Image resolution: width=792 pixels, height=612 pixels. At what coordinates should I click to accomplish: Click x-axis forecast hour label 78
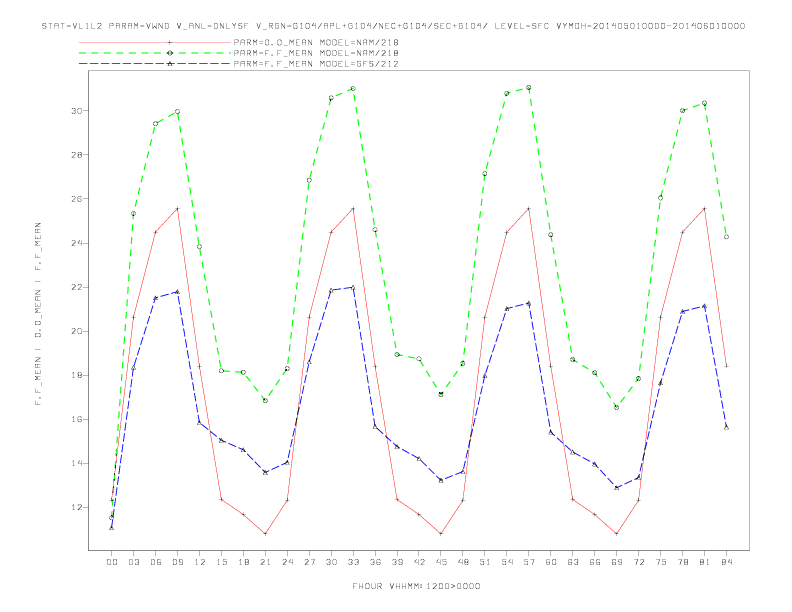[x=683, y=562]
